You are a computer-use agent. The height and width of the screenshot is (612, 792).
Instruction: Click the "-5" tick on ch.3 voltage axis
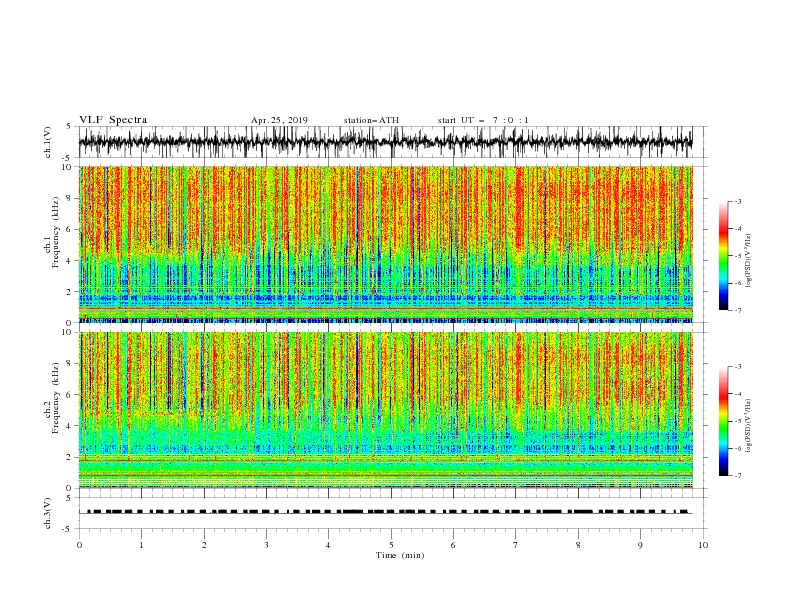pyautogui.click(x=68, y=529)
